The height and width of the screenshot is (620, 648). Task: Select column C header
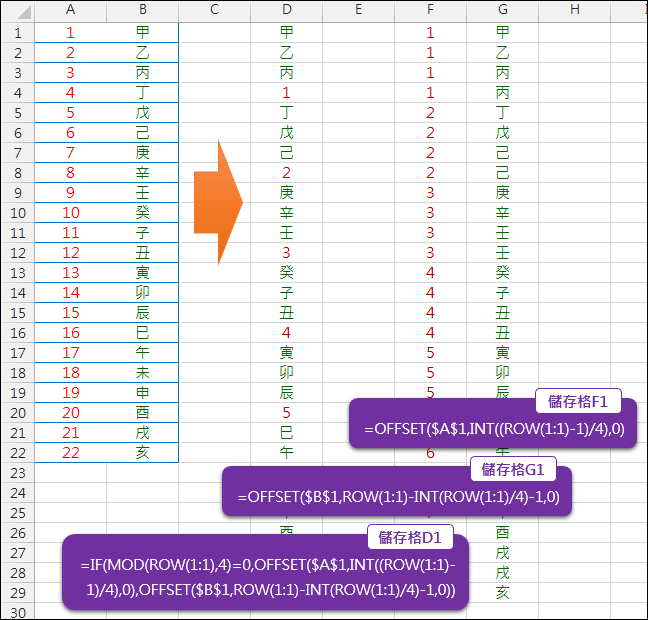coord(214,10)
